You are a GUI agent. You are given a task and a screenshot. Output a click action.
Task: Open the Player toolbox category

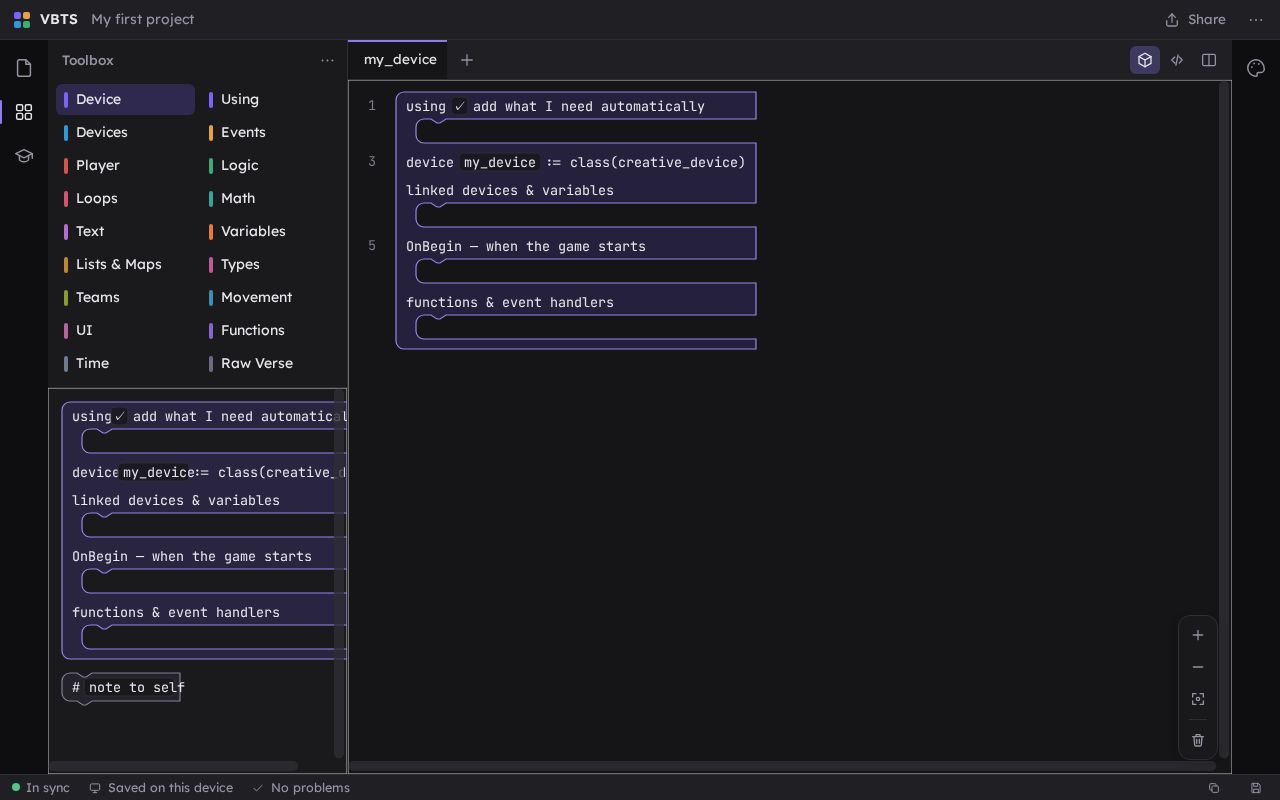[x=125, y=165]
